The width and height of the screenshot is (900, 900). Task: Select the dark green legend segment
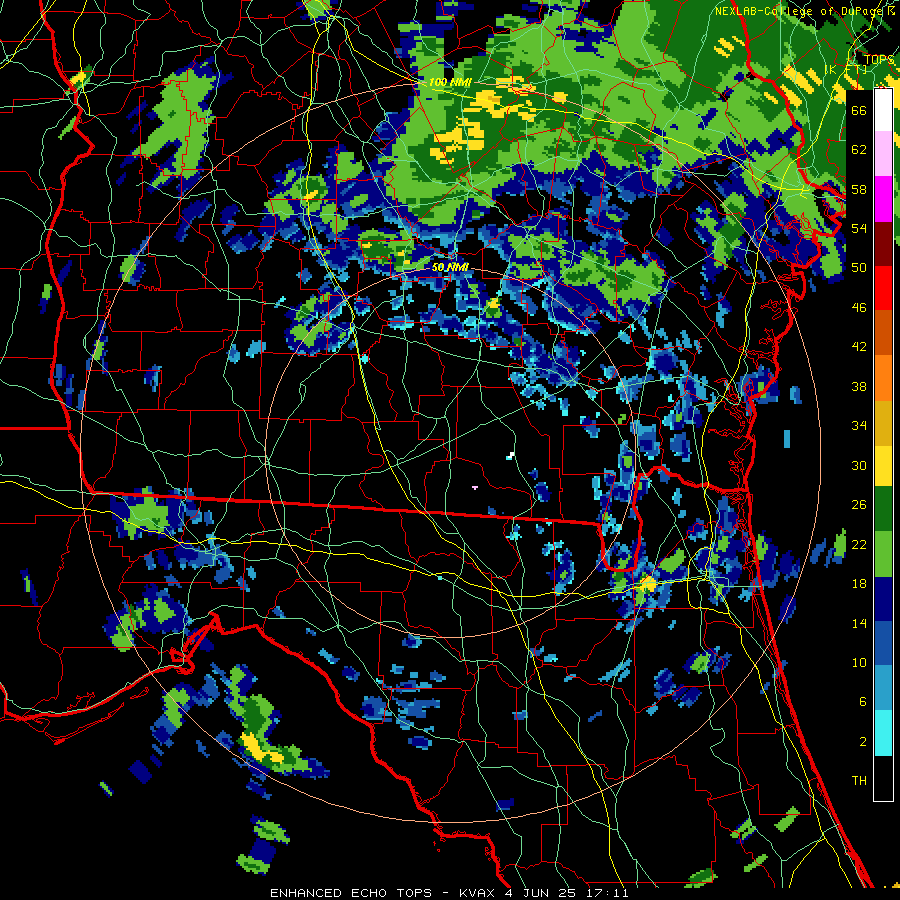883,509
